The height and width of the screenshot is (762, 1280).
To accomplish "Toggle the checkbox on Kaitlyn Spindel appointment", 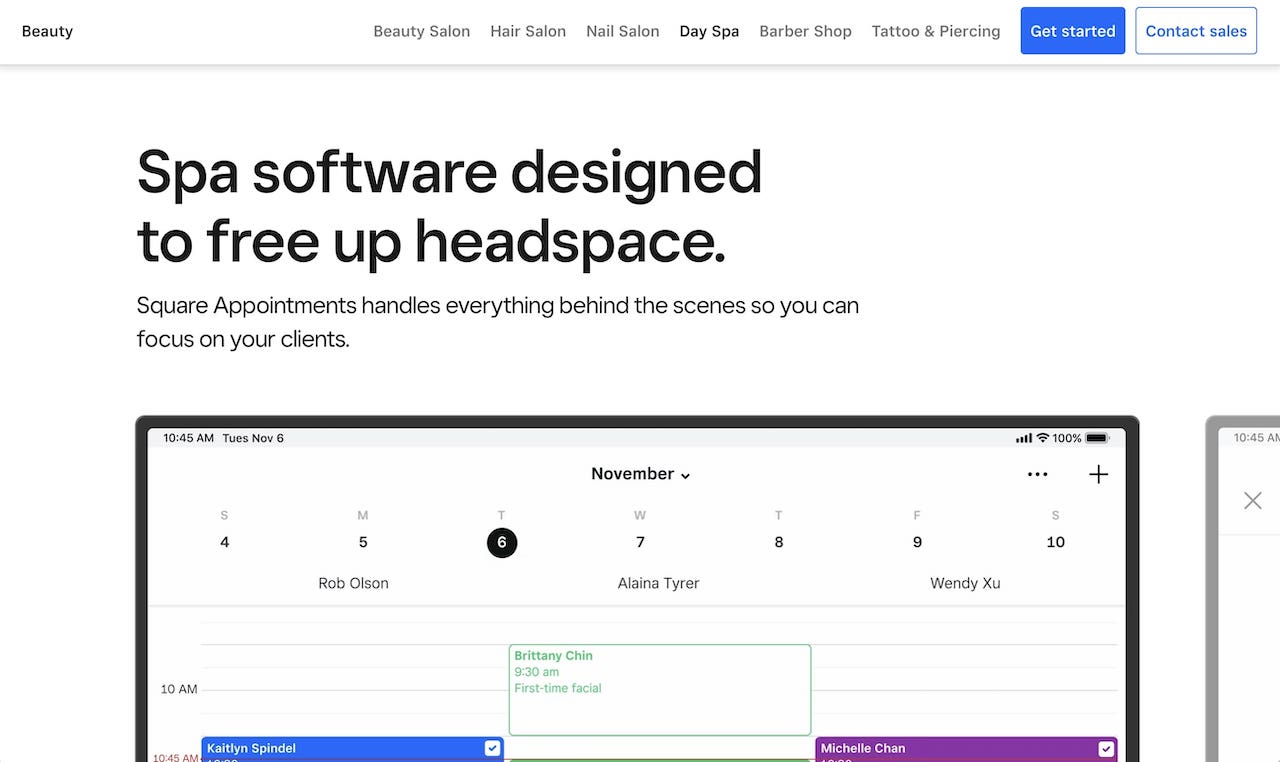I will [x=492, y=748].
